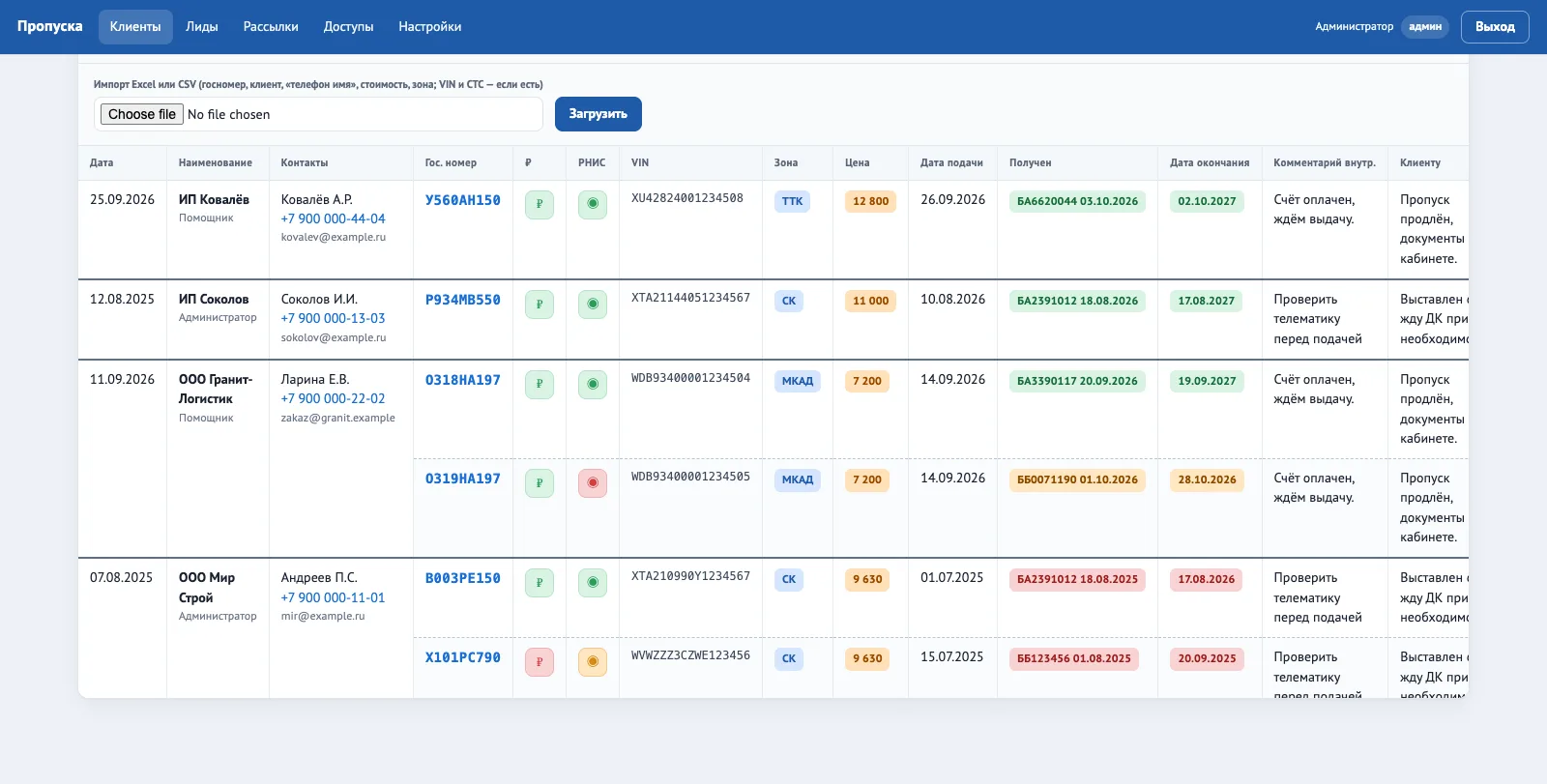Toggle РНИС status icon for У560АН150

593,204
